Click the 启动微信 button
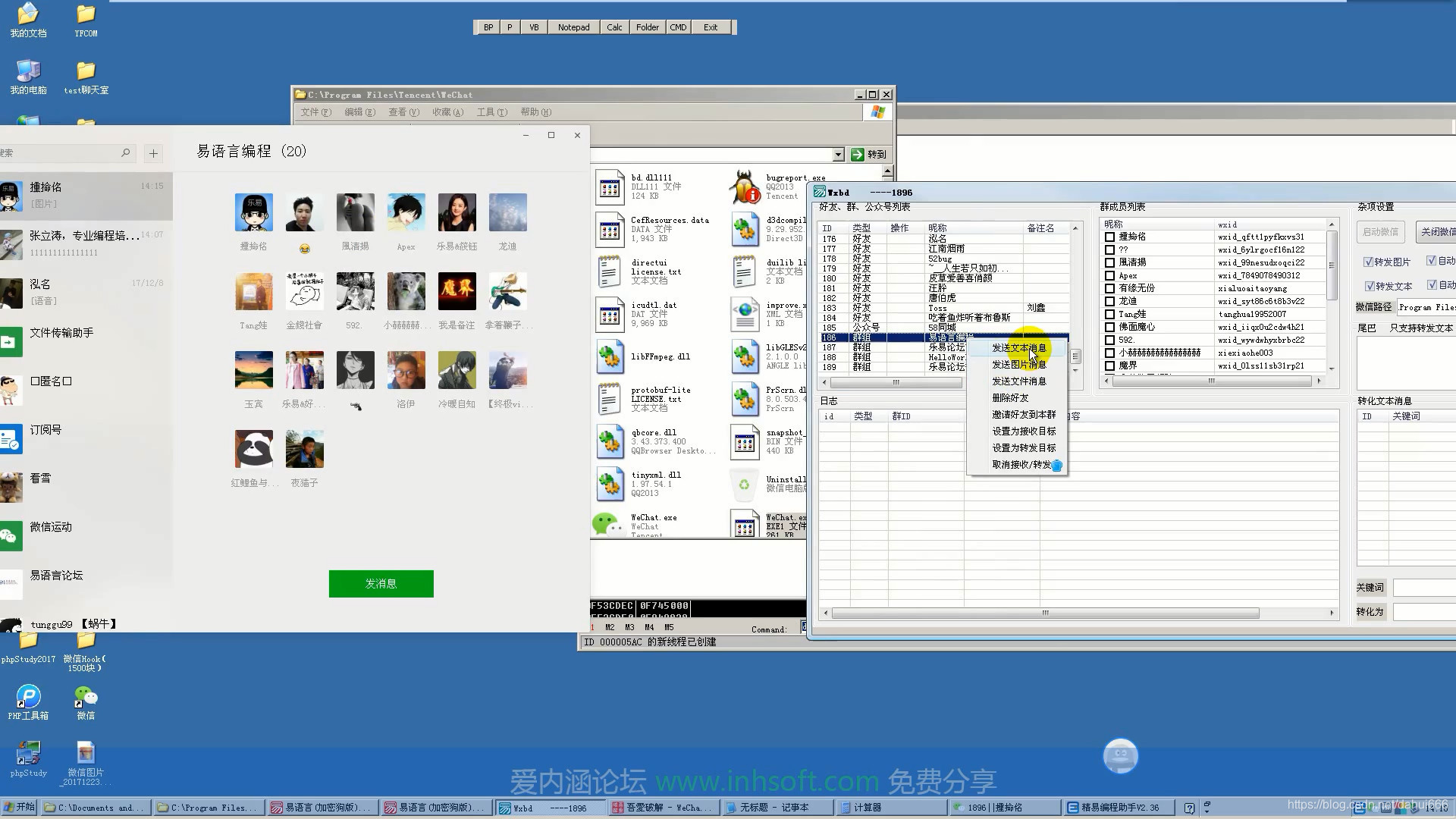1456x819 pixels. pyautogui.click(x=1380, y=232)
